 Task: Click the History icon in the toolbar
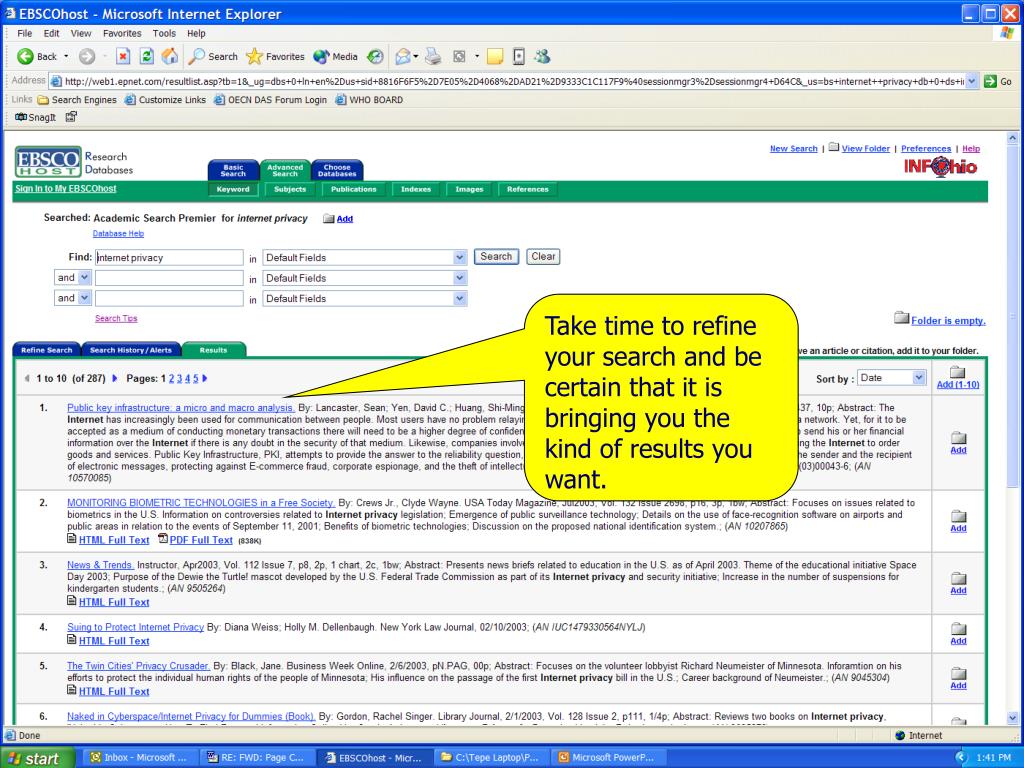[x=375, y=57]
